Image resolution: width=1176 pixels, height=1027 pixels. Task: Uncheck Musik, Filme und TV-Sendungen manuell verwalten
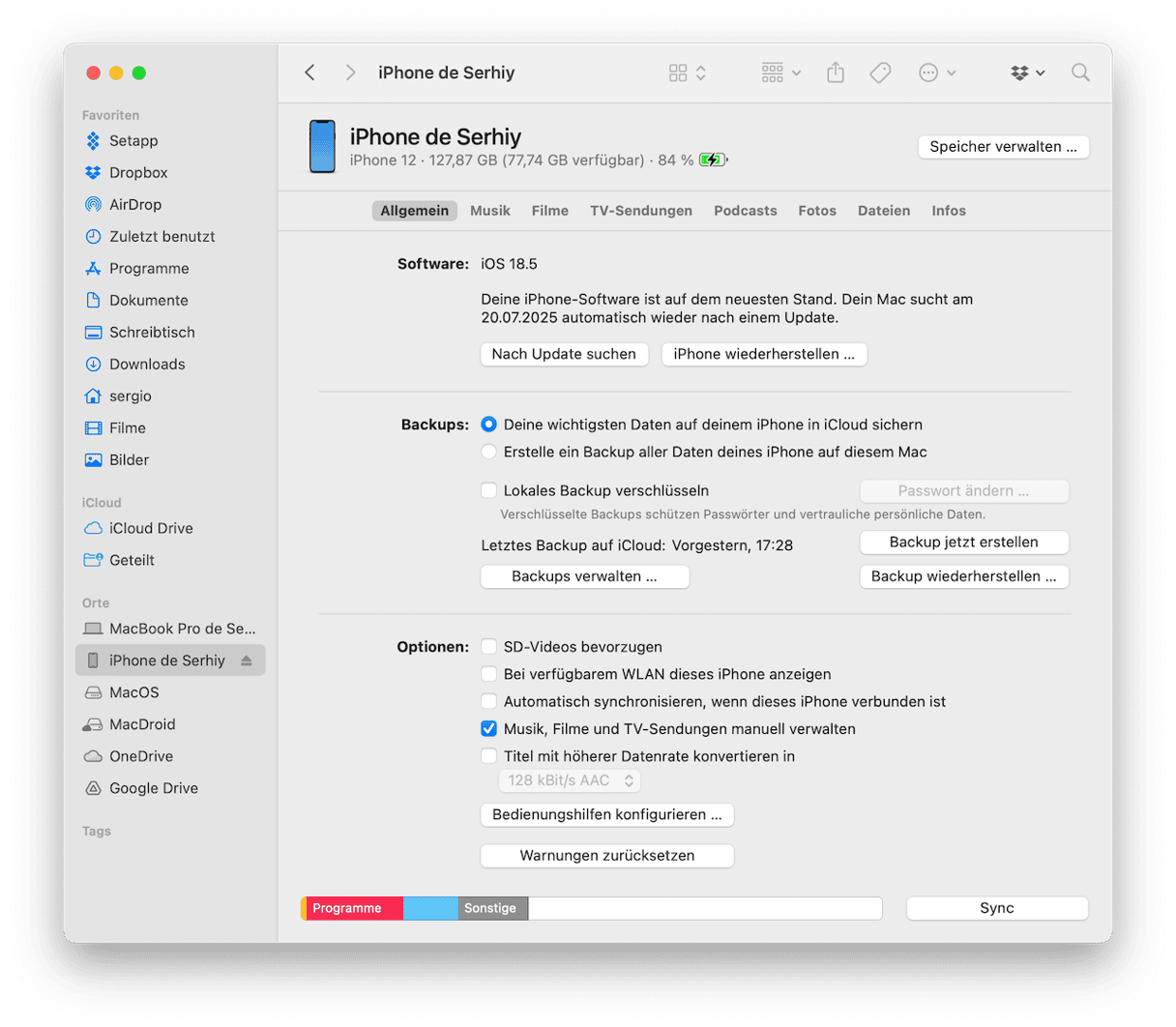pyautogui.click(x=489, y=729)
